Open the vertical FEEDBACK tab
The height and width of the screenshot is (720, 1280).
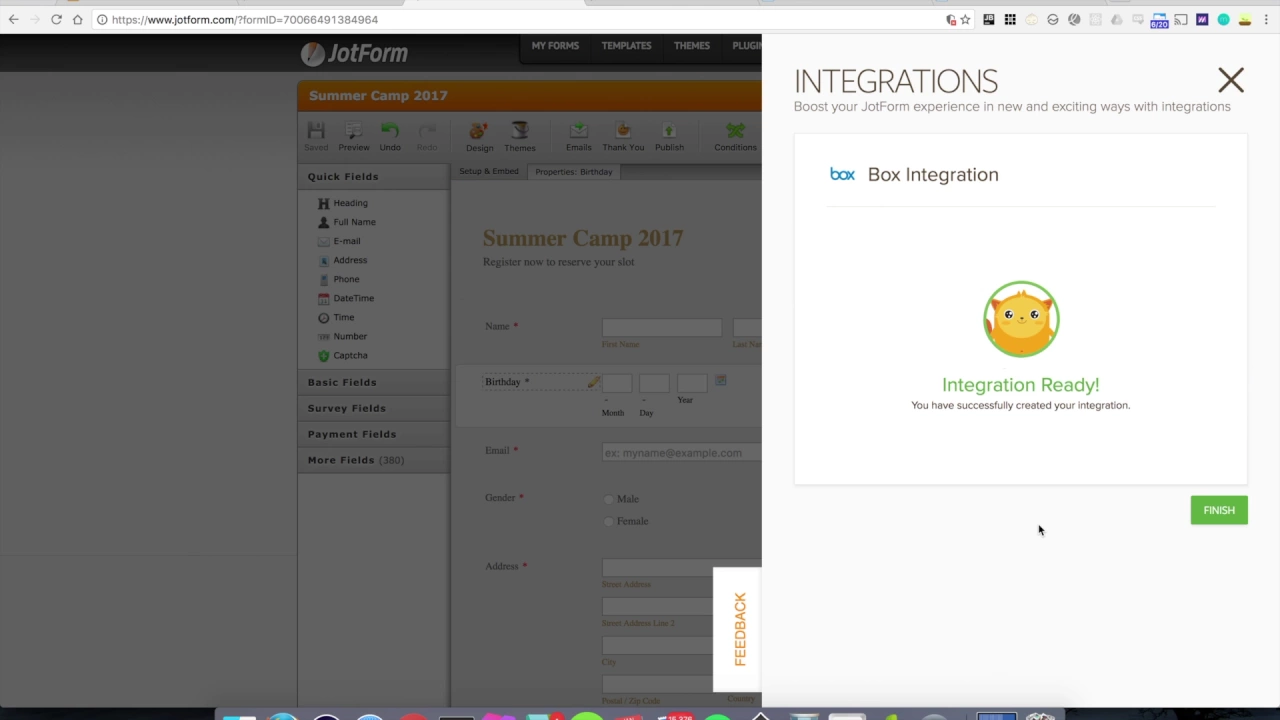739,630
